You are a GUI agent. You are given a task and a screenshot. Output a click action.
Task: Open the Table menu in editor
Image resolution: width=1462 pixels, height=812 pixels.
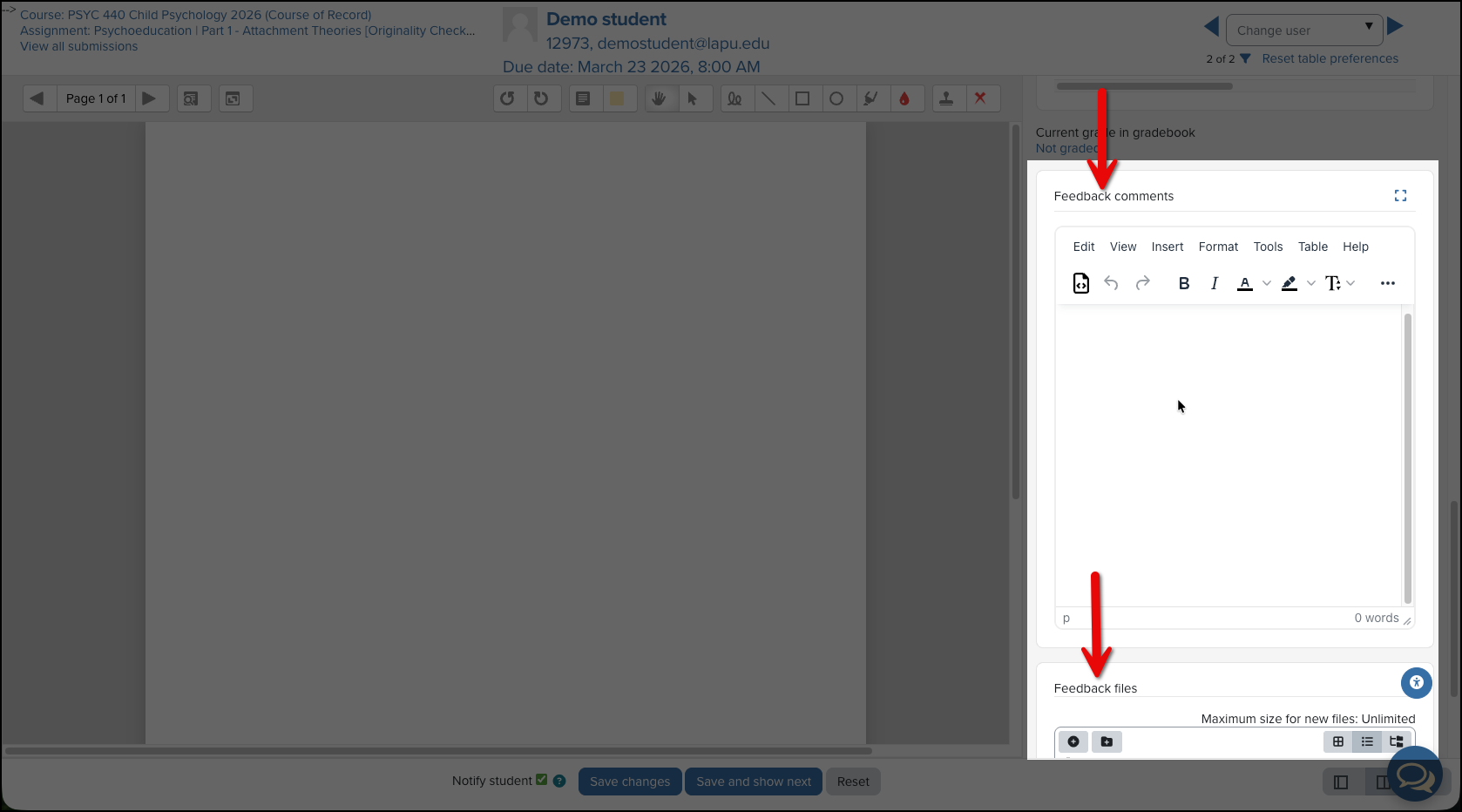click(1313, 247)
